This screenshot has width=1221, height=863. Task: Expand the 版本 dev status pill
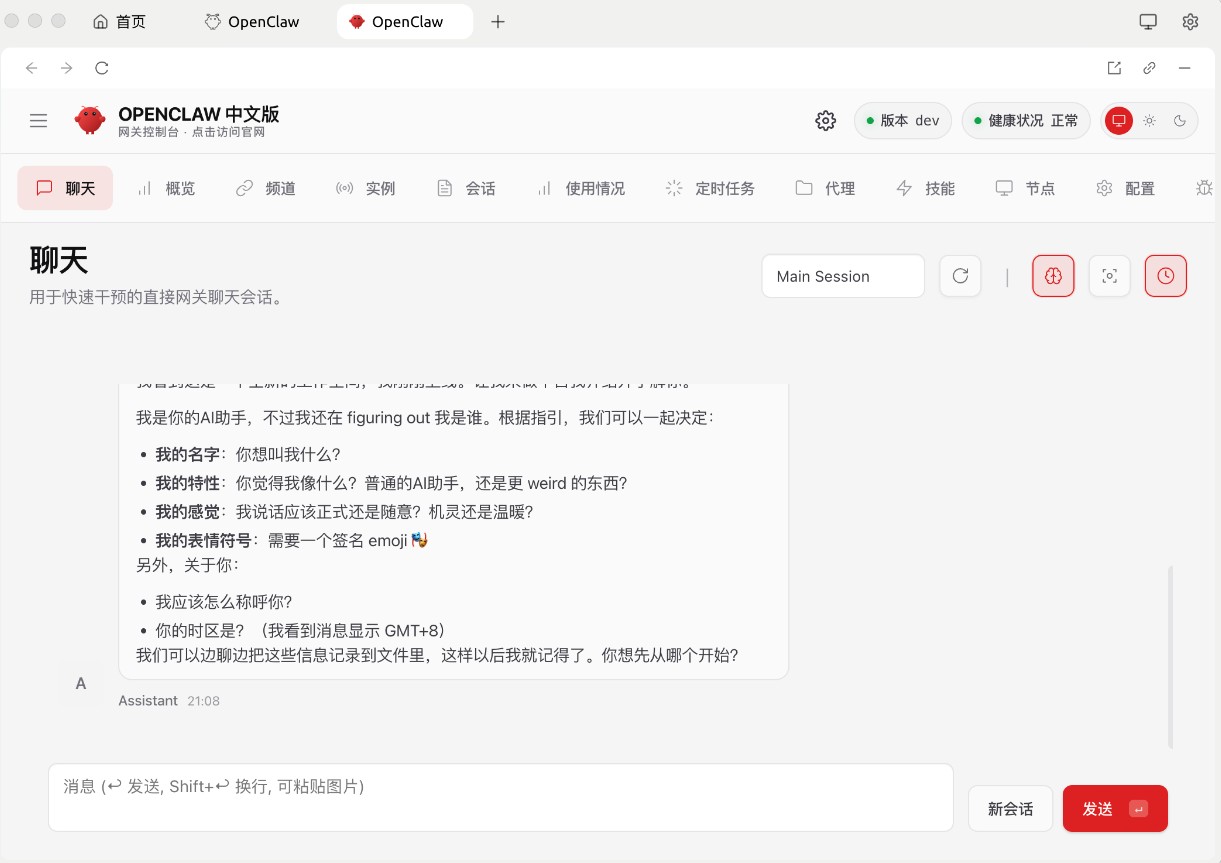click(902, 120)
